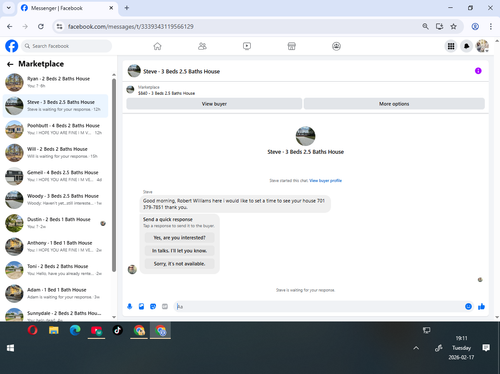Choose a sticker icon in composer

[153, 306]
